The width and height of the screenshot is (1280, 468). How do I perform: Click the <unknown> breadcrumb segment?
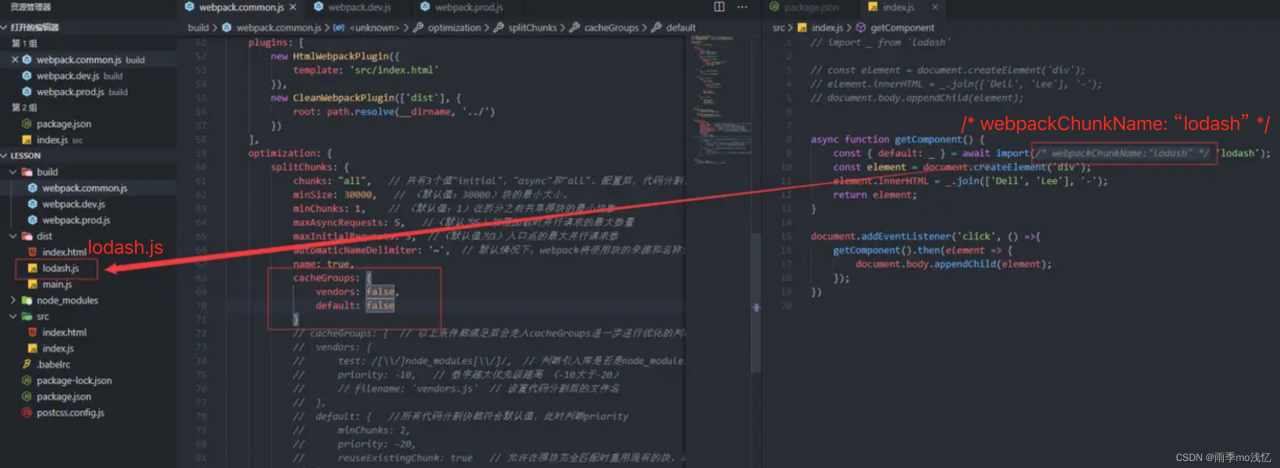click(367, 27)
